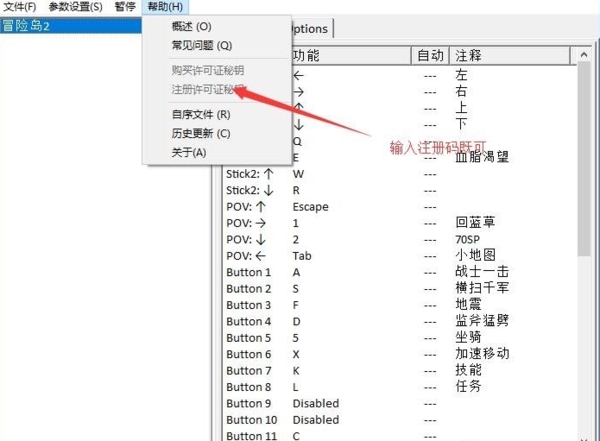Select 注册许可证秘钥 menu entry
The image size is (600, 441).
(x=207, y=89)
